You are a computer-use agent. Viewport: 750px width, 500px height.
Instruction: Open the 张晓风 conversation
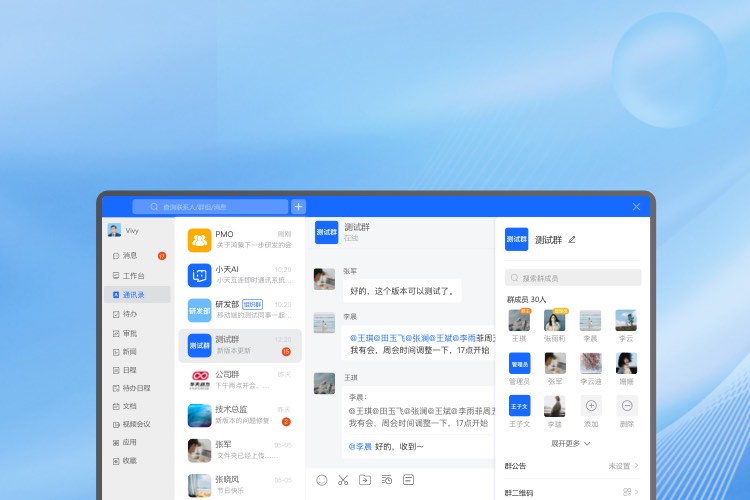tap(240, 486)
